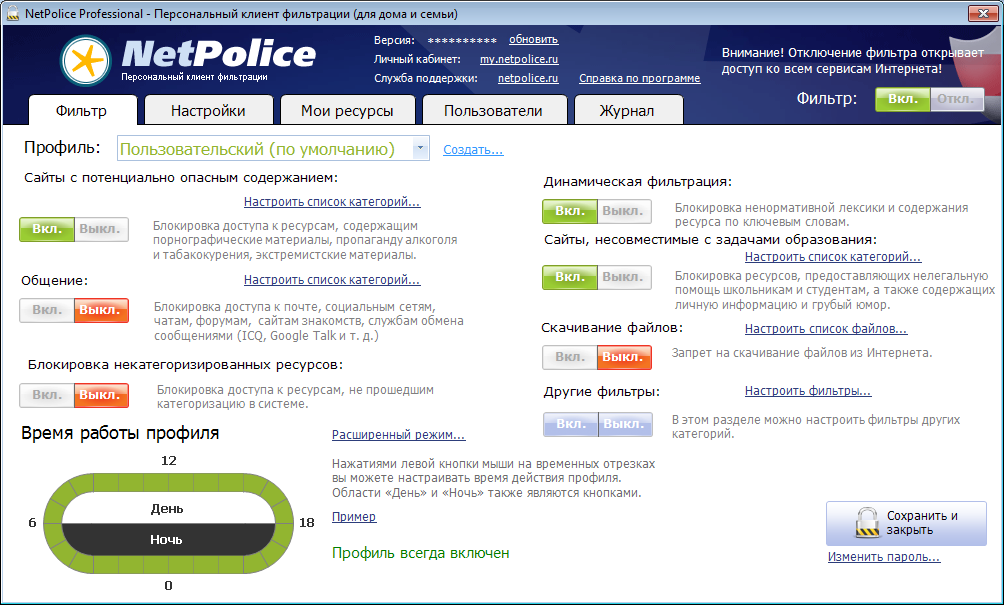Click Вкл. for Динамическая фильтрация
The image size is (1004, 605).
[570, 211]
